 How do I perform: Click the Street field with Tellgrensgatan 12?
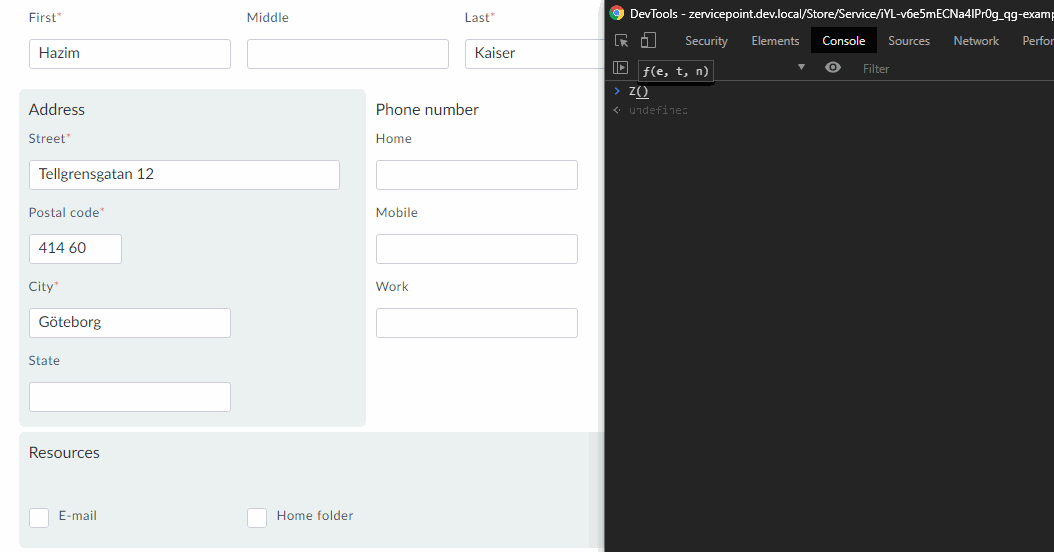point(184,175)
